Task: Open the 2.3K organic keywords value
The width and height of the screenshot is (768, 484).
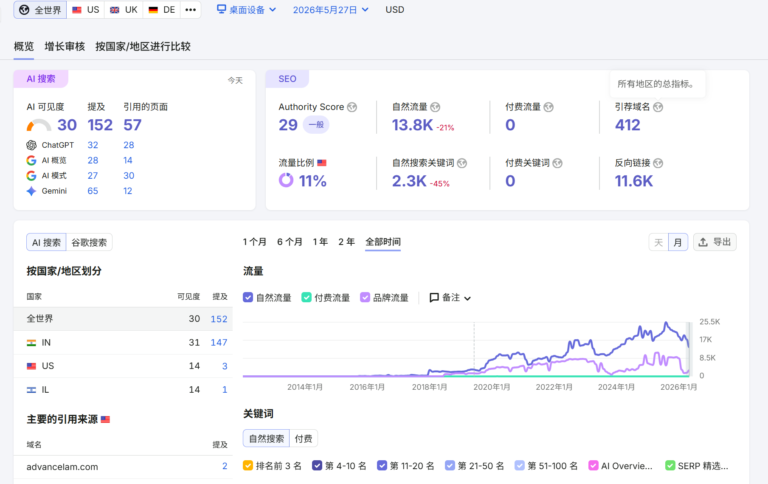Action: (x=409, y=181)
